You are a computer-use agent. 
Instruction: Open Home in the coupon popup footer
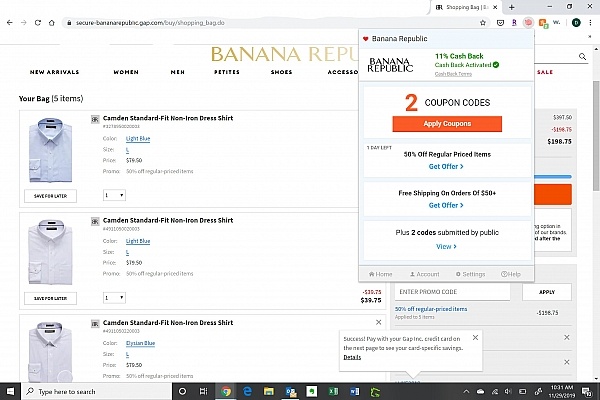380,274
